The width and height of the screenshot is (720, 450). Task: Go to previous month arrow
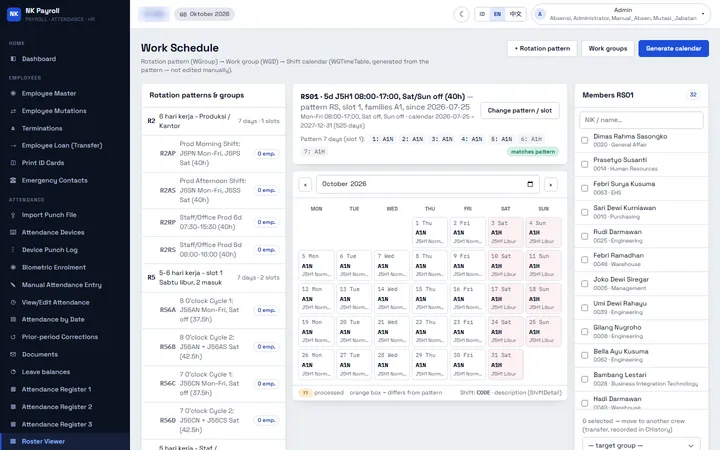(305, 185)
